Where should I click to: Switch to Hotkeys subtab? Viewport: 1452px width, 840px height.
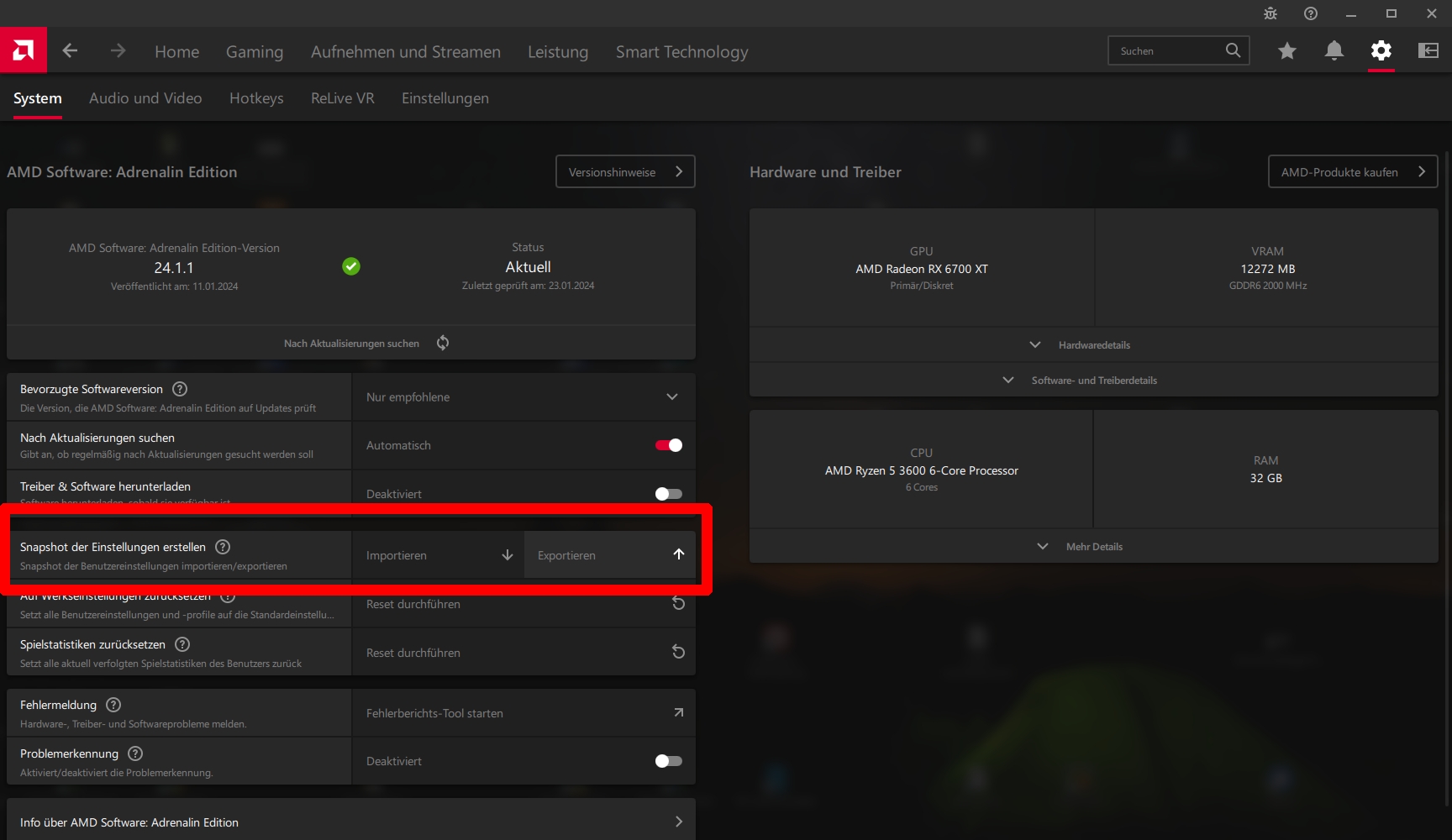[256, 98]
